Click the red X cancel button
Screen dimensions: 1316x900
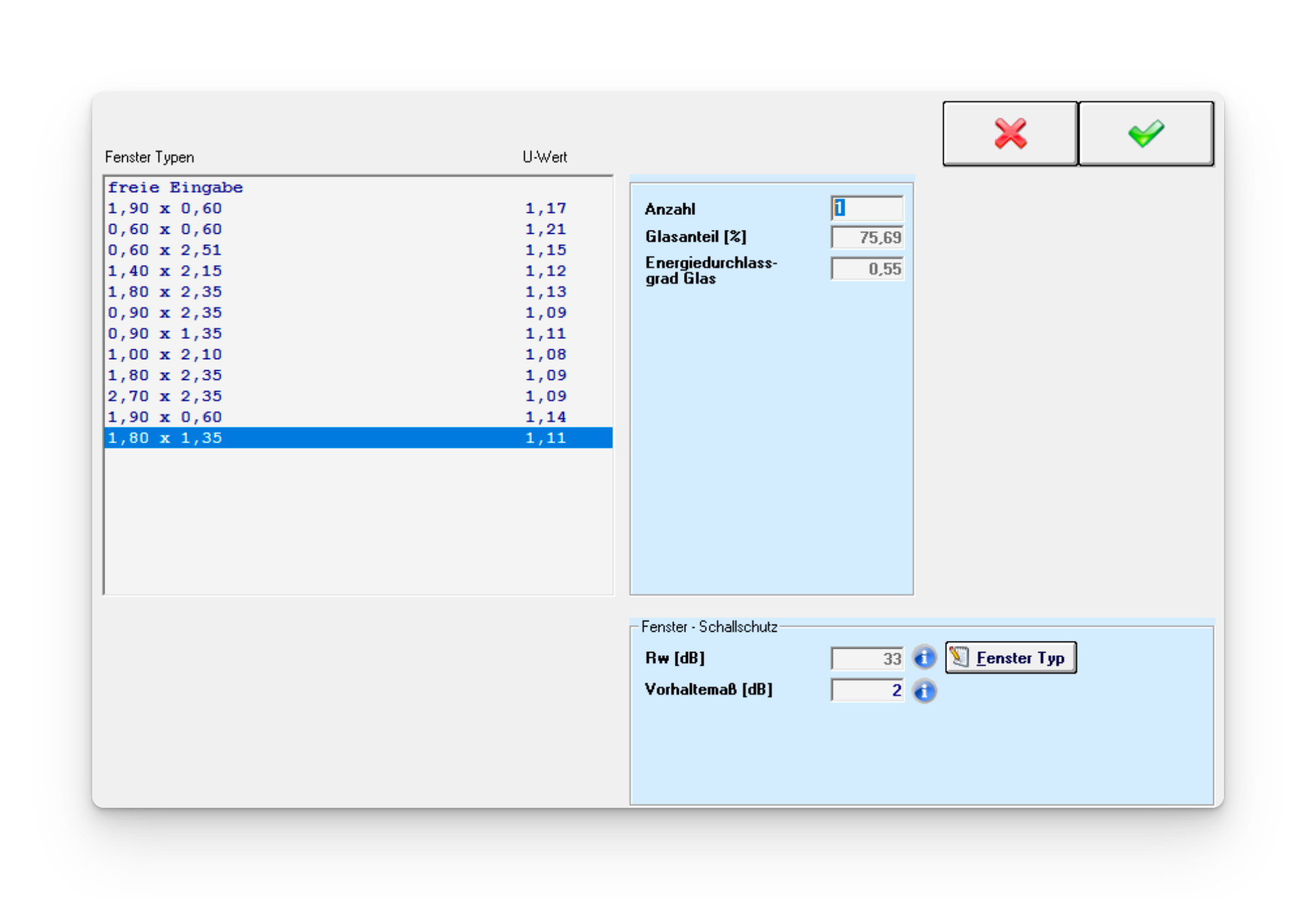click(1009, 134)
